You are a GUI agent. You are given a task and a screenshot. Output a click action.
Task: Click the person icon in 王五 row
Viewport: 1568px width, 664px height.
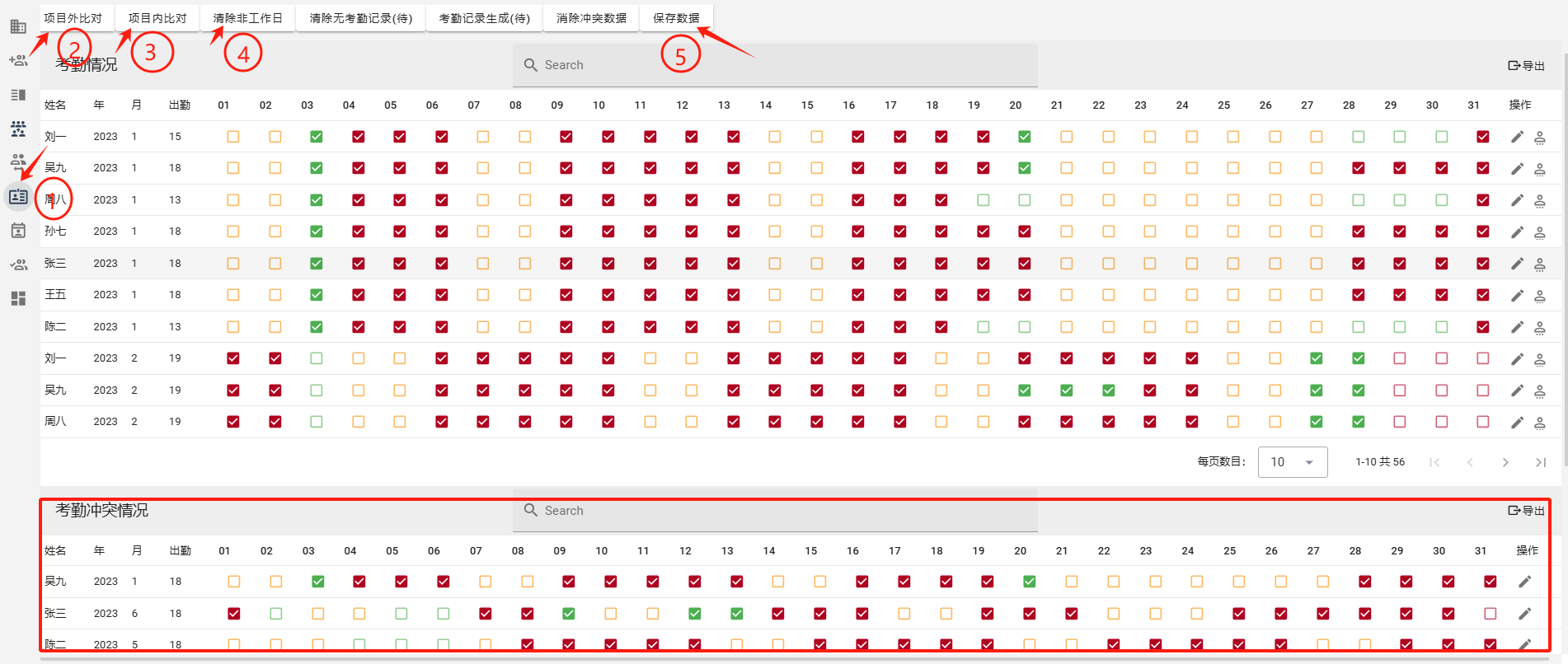coord(1539,296)
